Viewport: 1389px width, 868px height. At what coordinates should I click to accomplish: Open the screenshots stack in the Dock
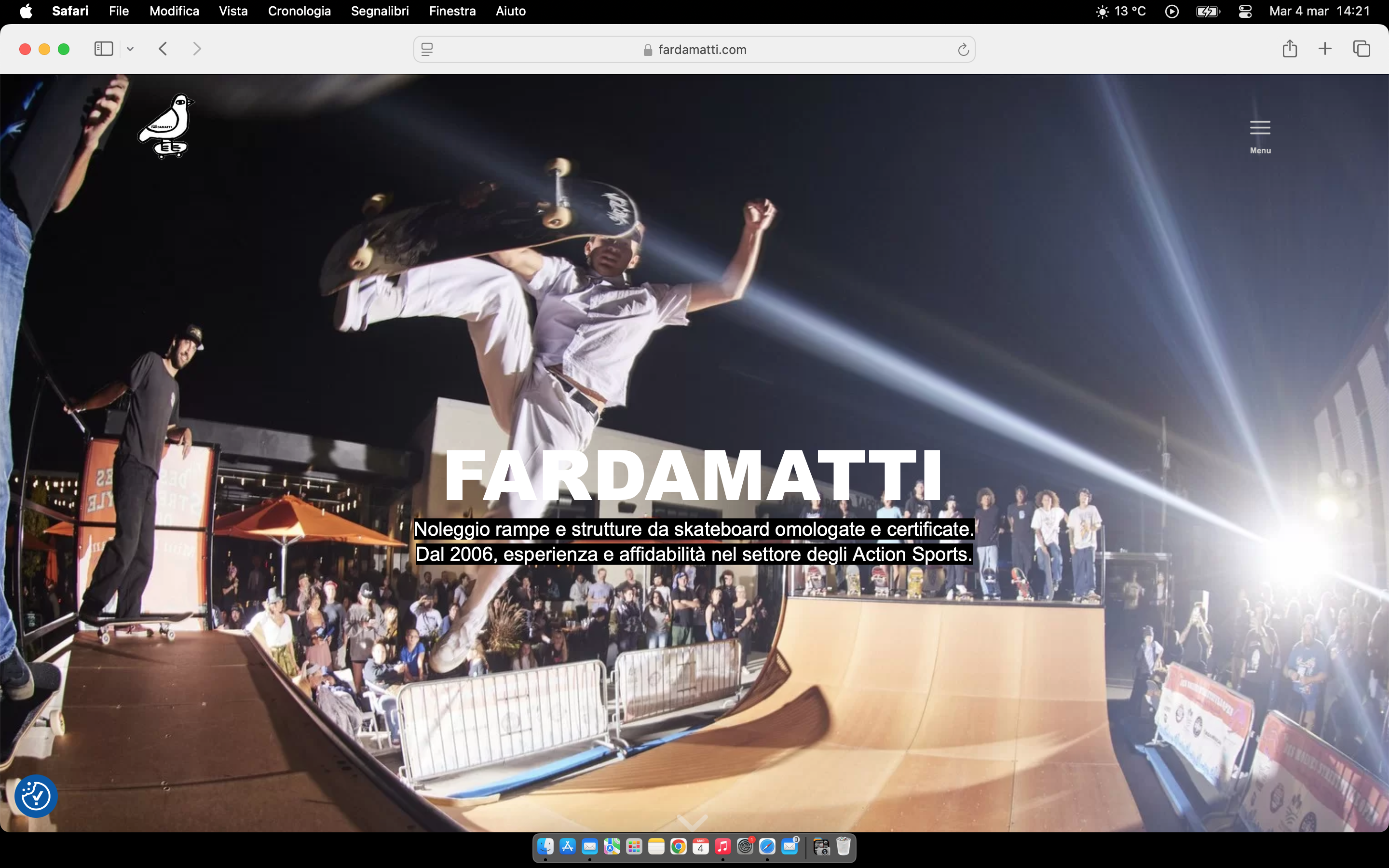821,846
